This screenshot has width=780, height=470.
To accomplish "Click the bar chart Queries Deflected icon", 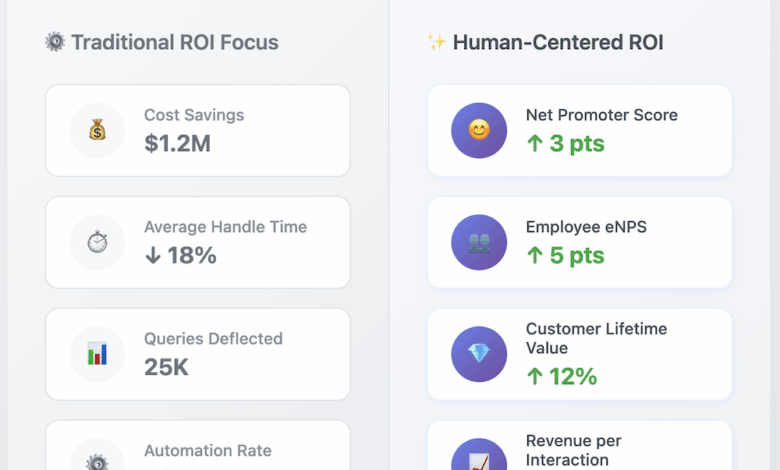I will [x=97, y=354].
